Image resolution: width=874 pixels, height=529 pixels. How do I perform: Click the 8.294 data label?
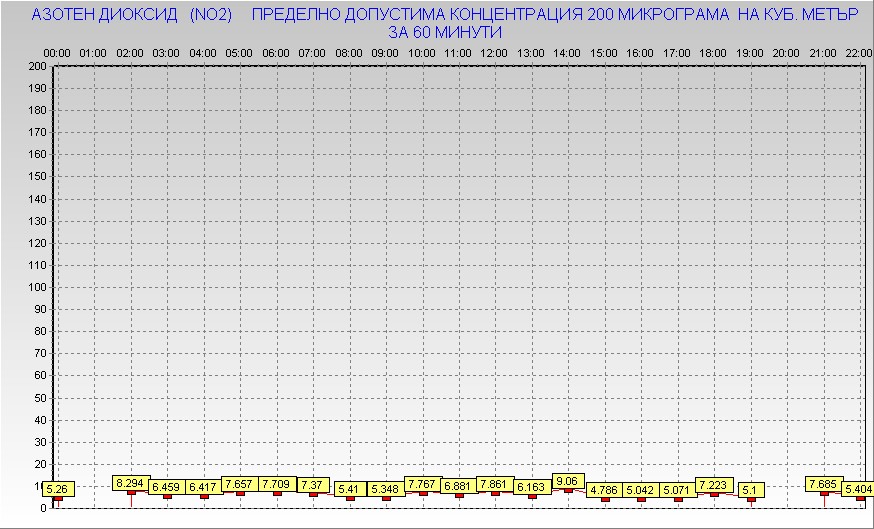tap(130, 483)
